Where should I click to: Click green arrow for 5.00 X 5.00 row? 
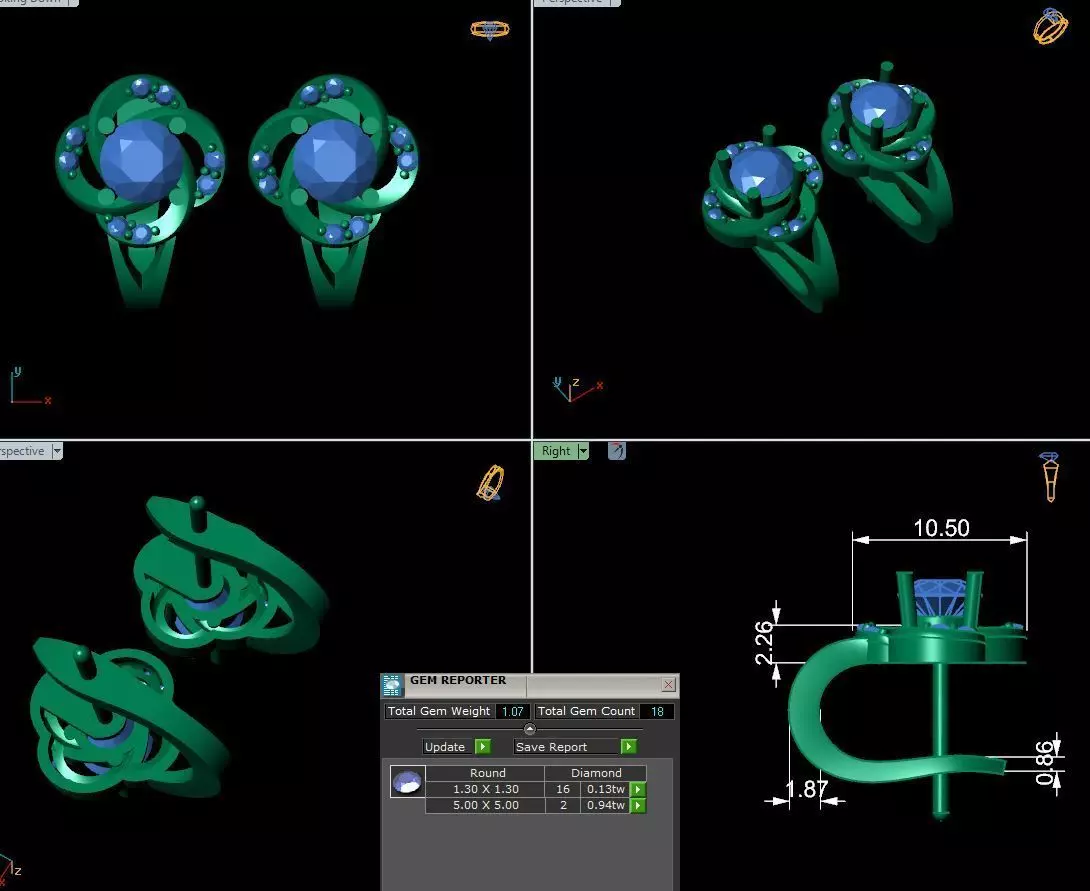[x=637, y=806]
